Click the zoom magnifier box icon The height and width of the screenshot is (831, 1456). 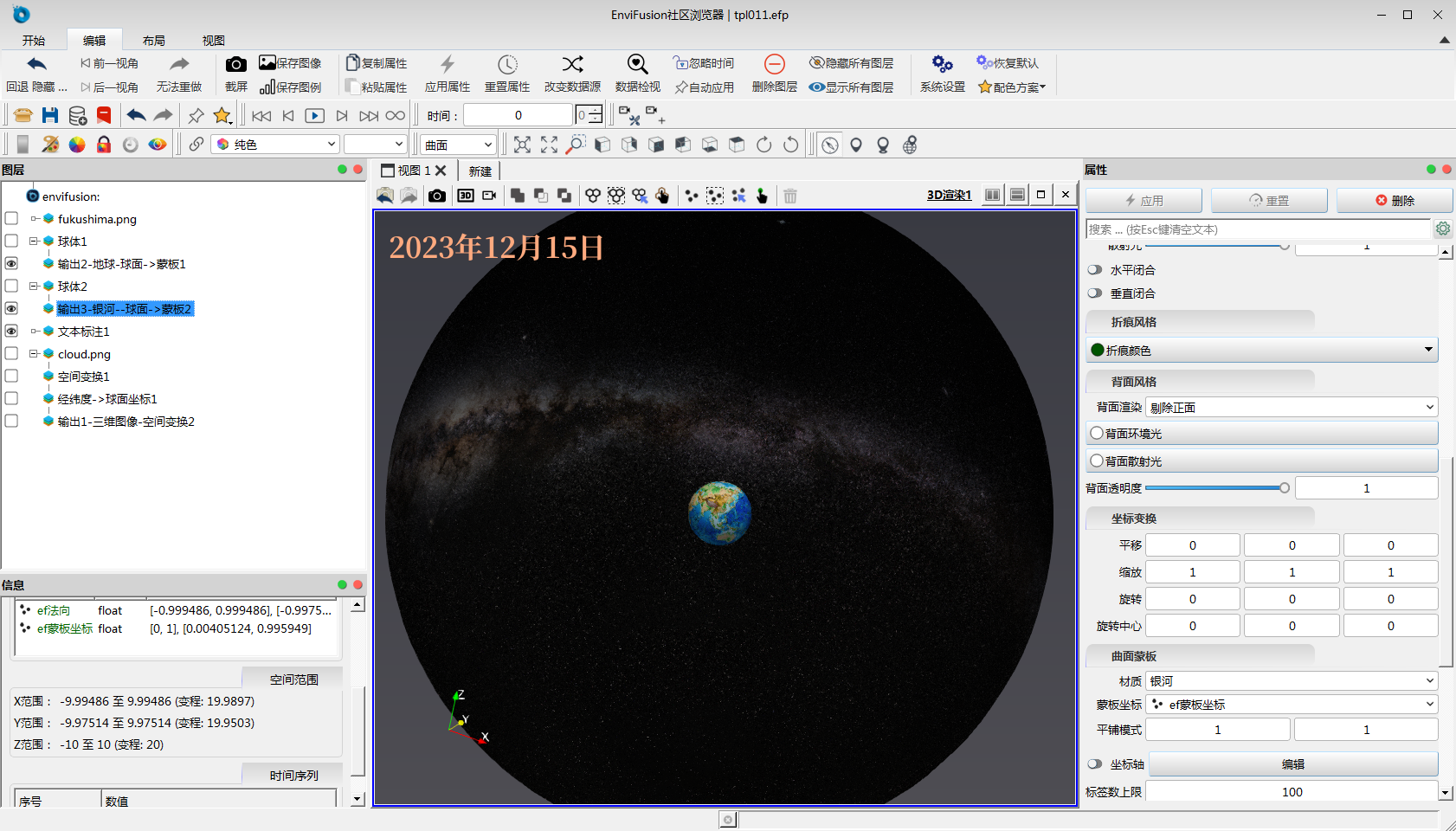[x=576, y=145]
